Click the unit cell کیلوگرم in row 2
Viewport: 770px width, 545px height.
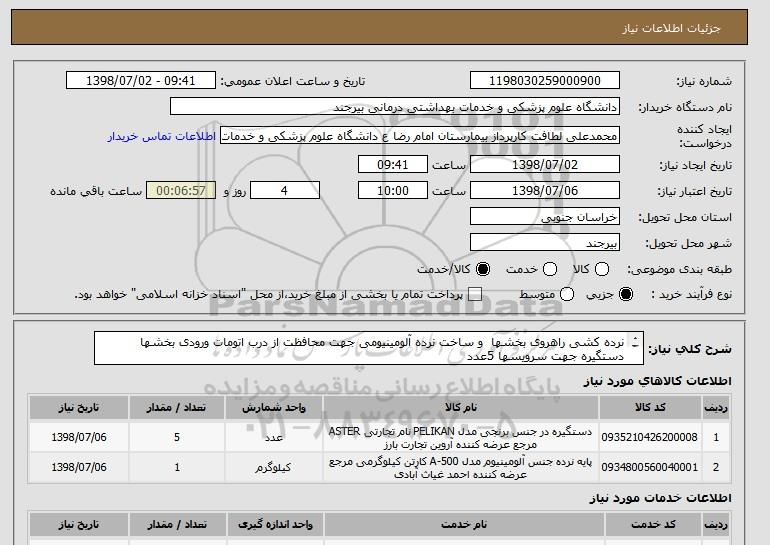pyautogui.click(x=274, y=467)
